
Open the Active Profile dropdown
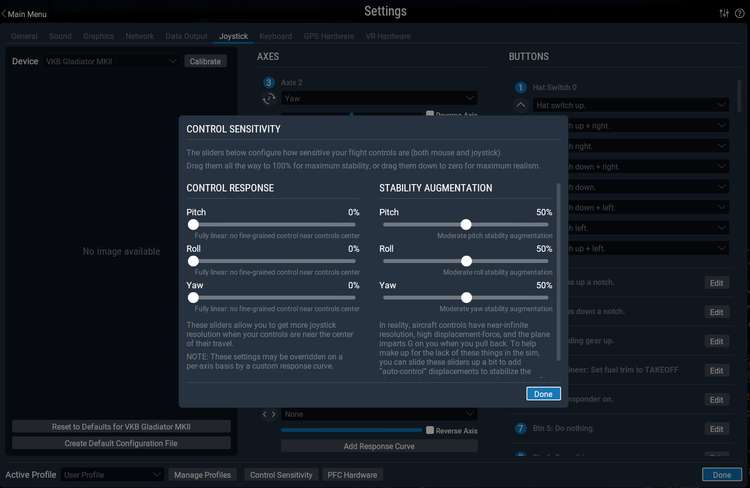[x=112, y=475]
